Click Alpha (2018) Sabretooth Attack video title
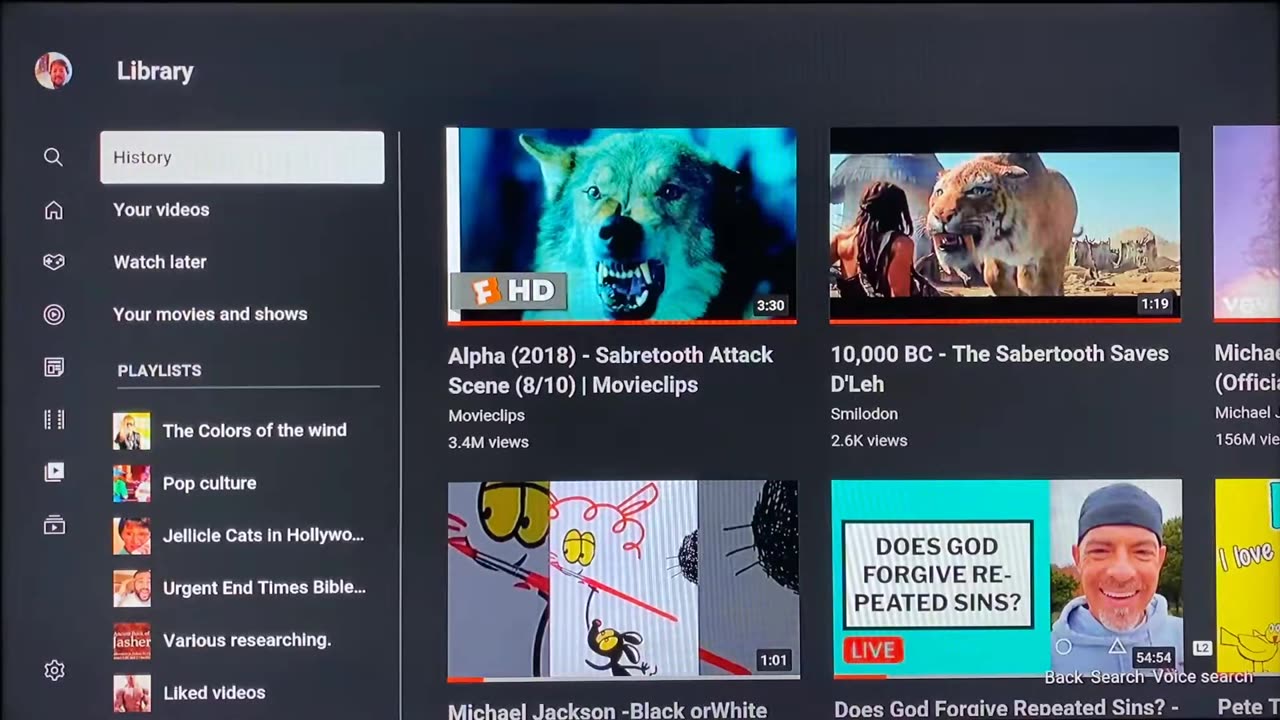The image size is (1280, 720). pos(610,370)
